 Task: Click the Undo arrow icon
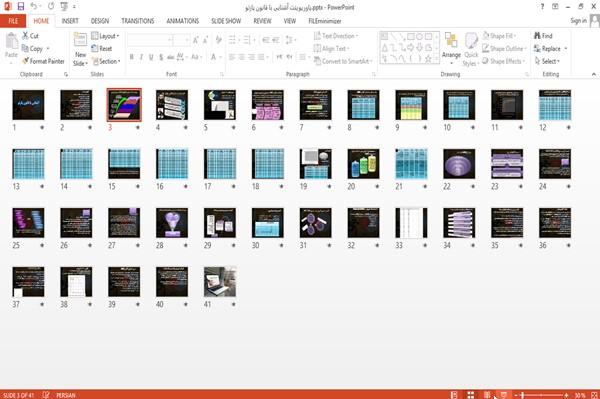point(34,6)
